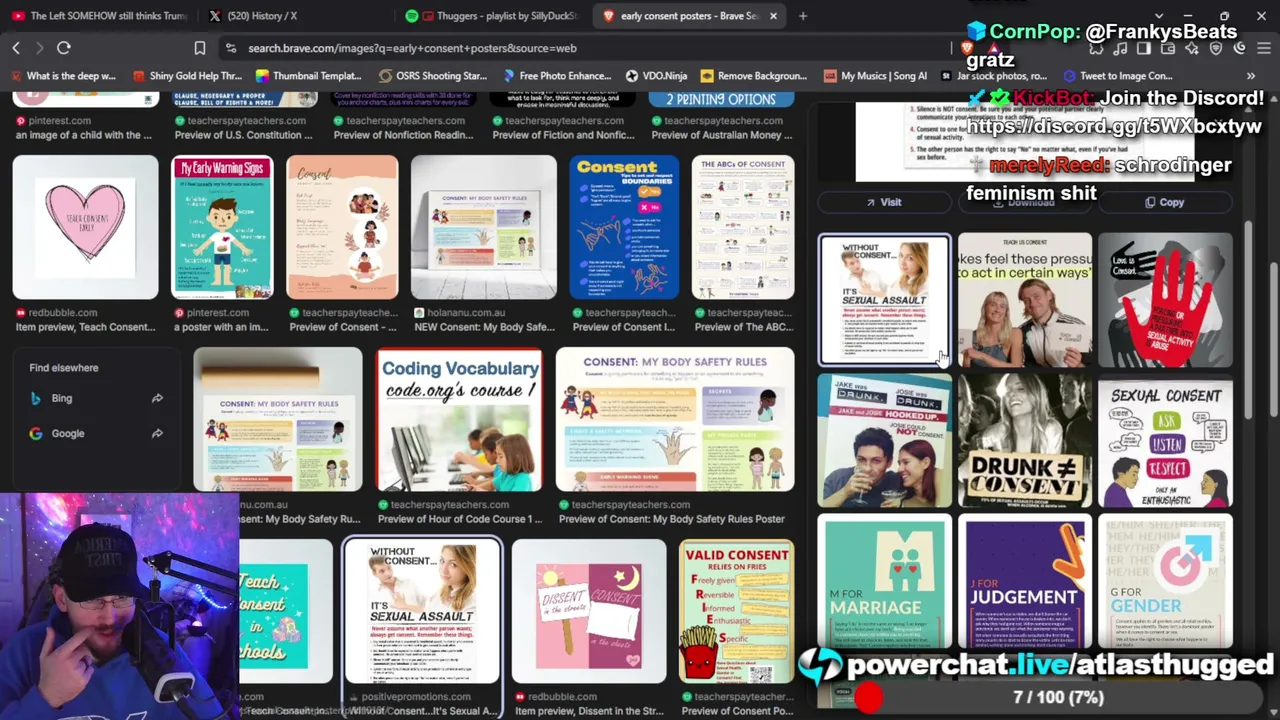Select the 'Drunk ≠ Consent' related image
This screenshot has width=1280, height=720.
click(1025, 440)
